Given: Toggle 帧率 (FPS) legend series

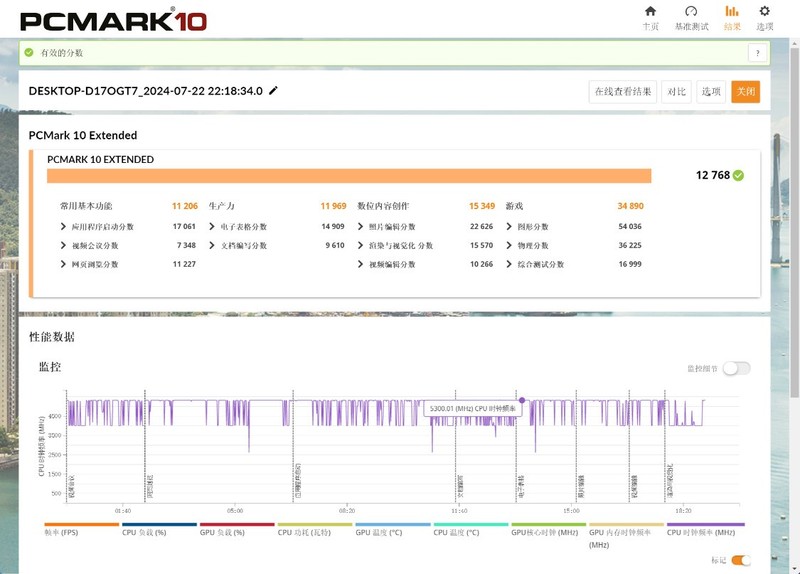Looking at the screenshot, I should coord(81,529).
